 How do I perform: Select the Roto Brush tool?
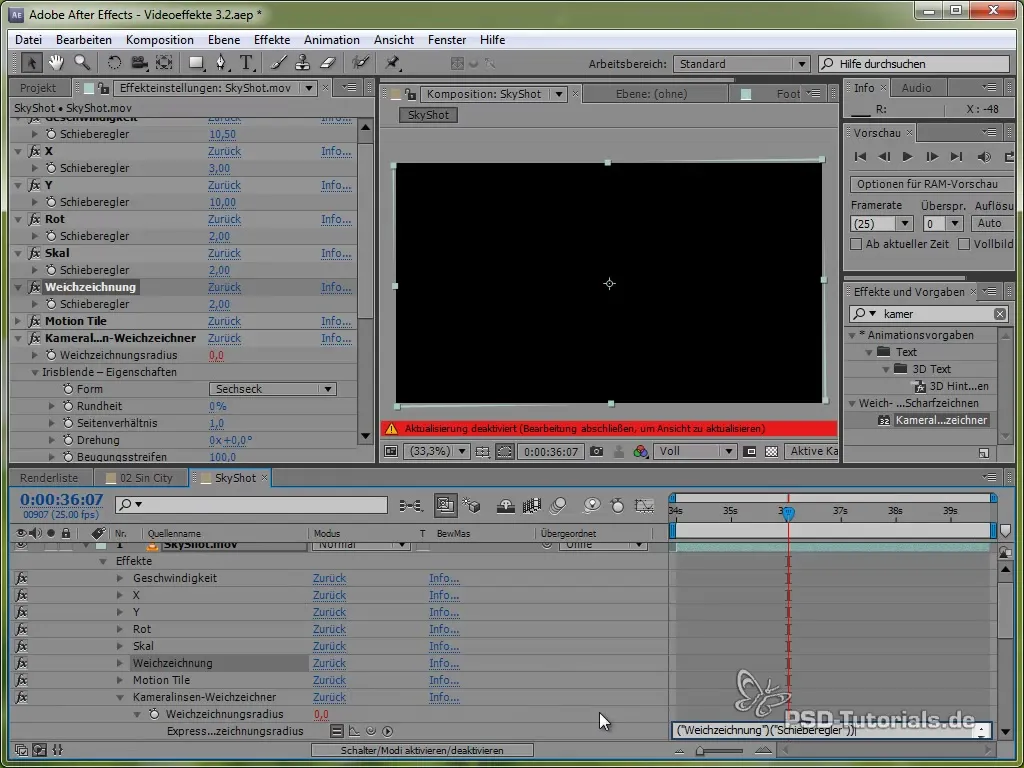tap(360, 63)
